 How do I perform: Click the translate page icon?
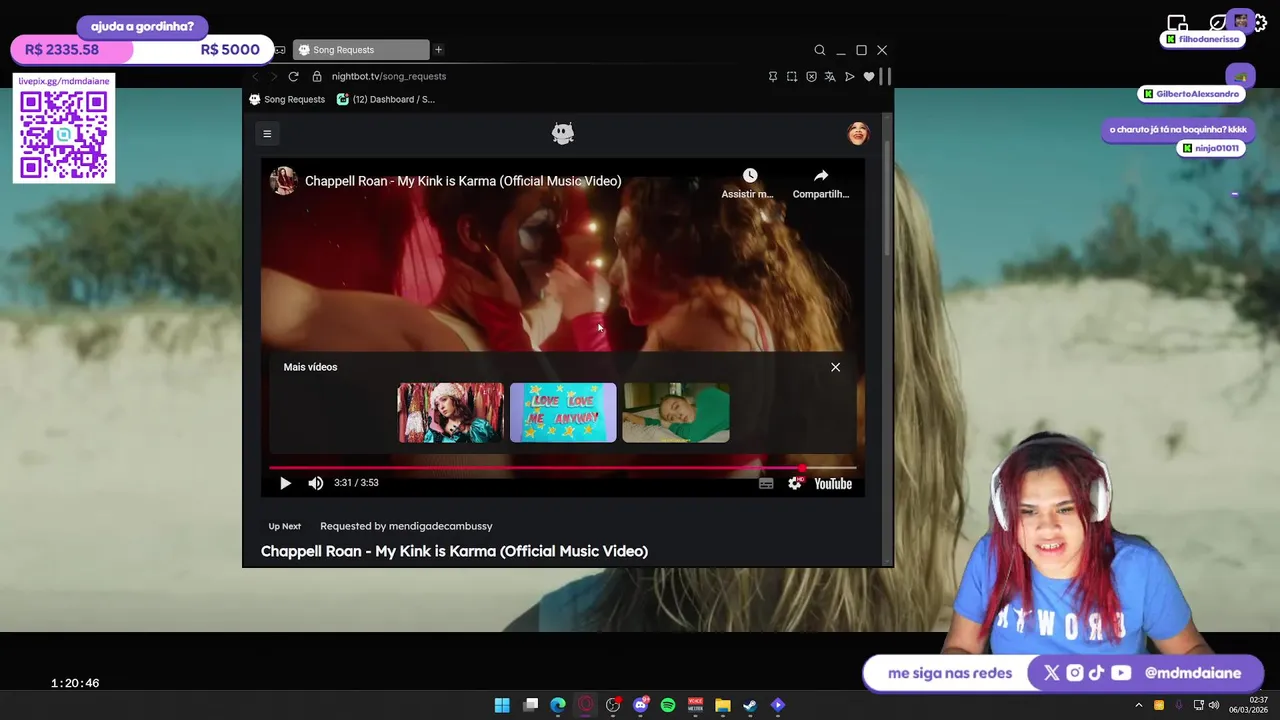tap(830, 76)
